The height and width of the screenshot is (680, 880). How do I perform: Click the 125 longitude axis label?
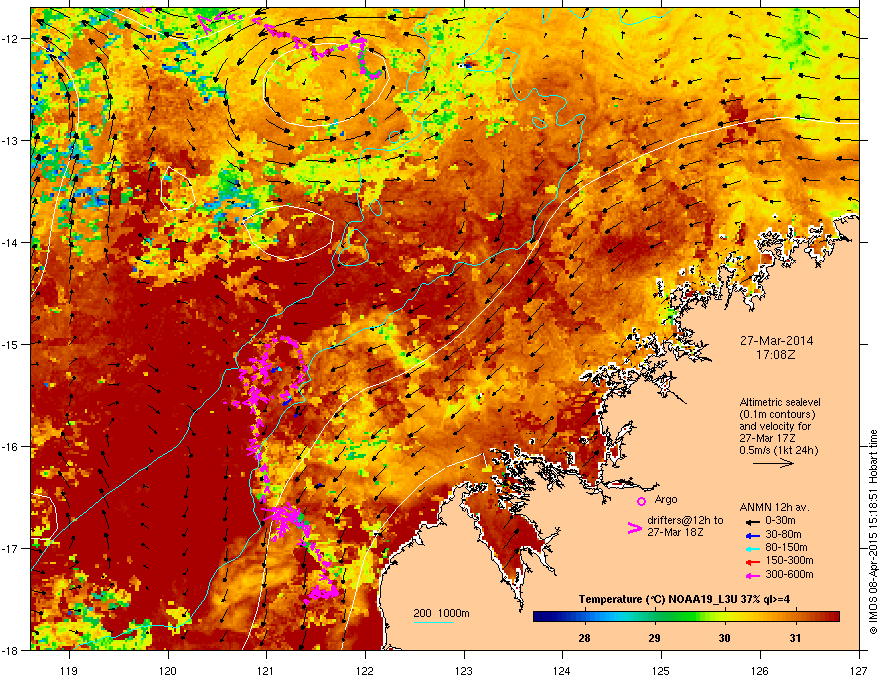pos(661,670)
